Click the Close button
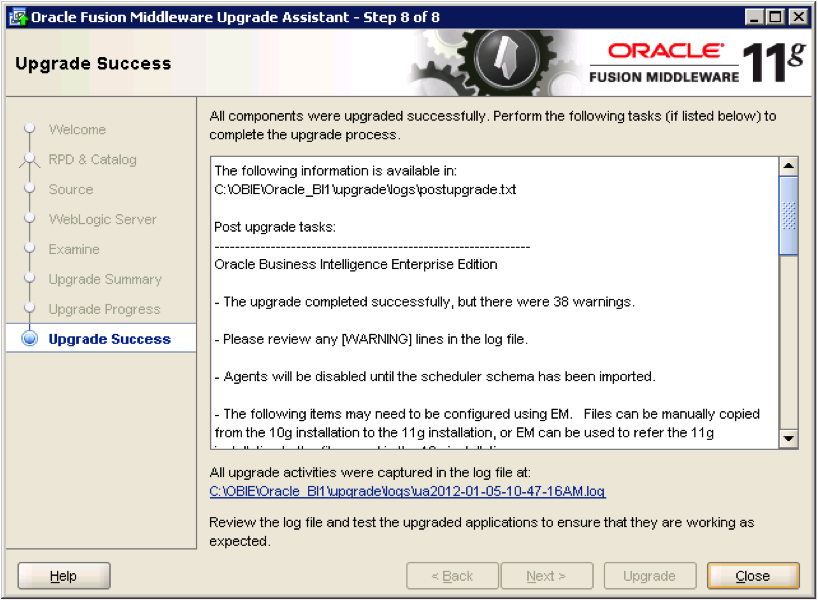 click(753, 576)
